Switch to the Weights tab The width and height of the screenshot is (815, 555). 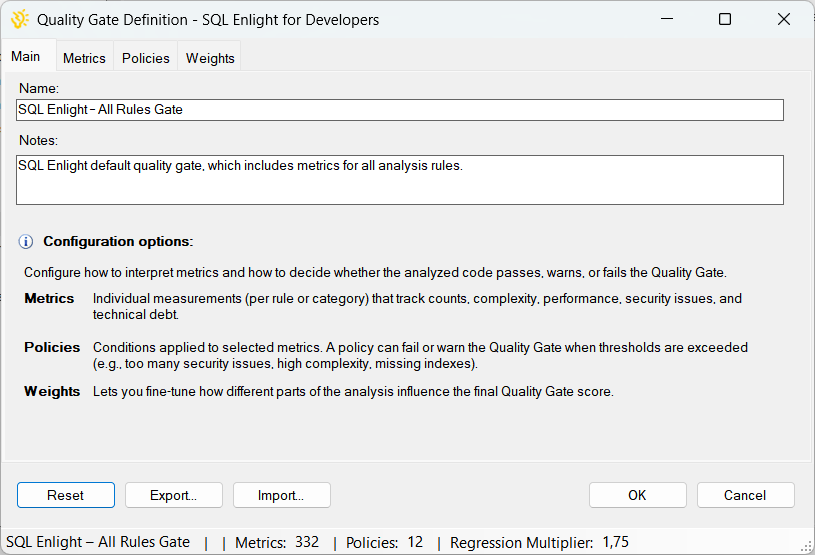[210, 58]
